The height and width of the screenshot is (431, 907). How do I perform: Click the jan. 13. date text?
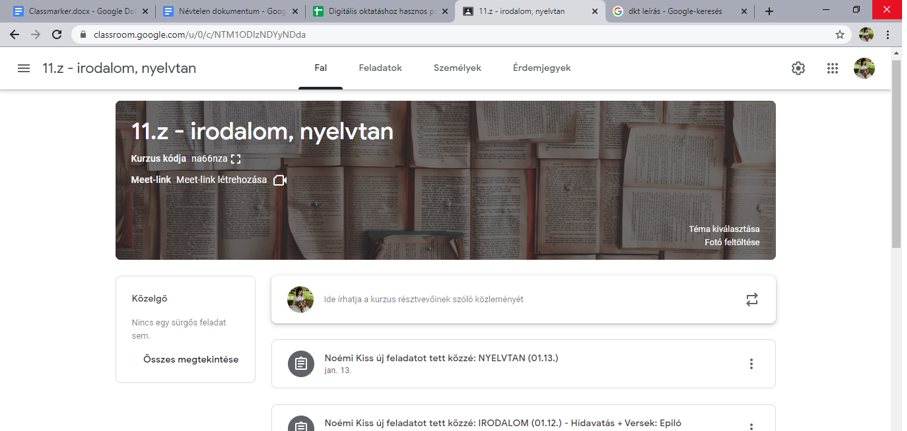pos(338,370)
